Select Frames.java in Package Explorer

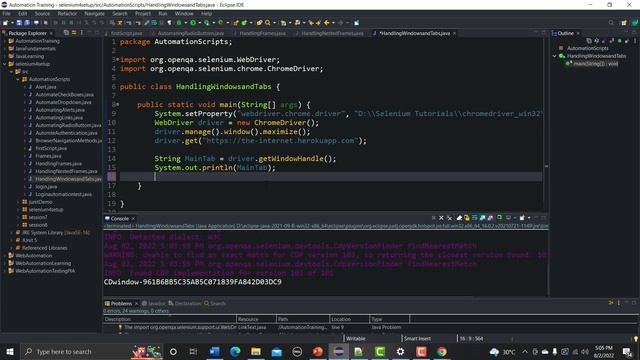pos(48,156)
